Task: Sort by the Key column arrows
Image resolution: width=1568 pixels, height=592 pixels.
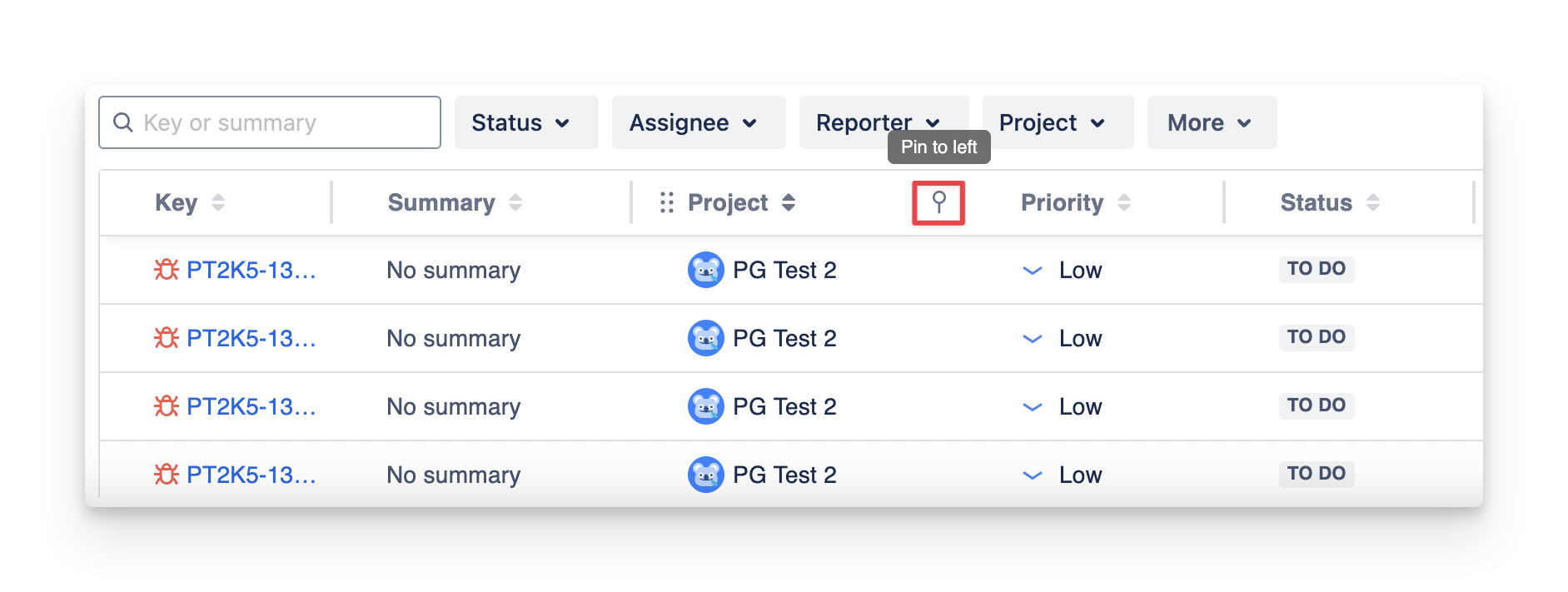Action: (x=218, y=202)
